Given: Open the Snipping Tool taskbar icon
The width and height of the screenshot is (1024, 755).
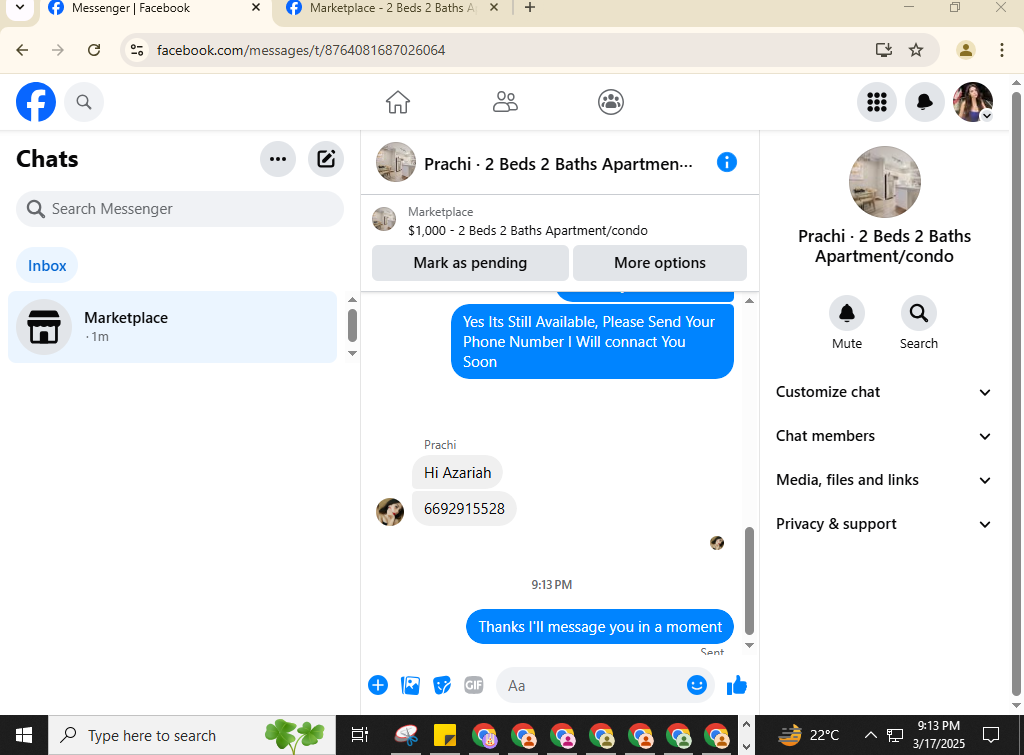Looking at the screenshot, I should [x=406, y=735].
